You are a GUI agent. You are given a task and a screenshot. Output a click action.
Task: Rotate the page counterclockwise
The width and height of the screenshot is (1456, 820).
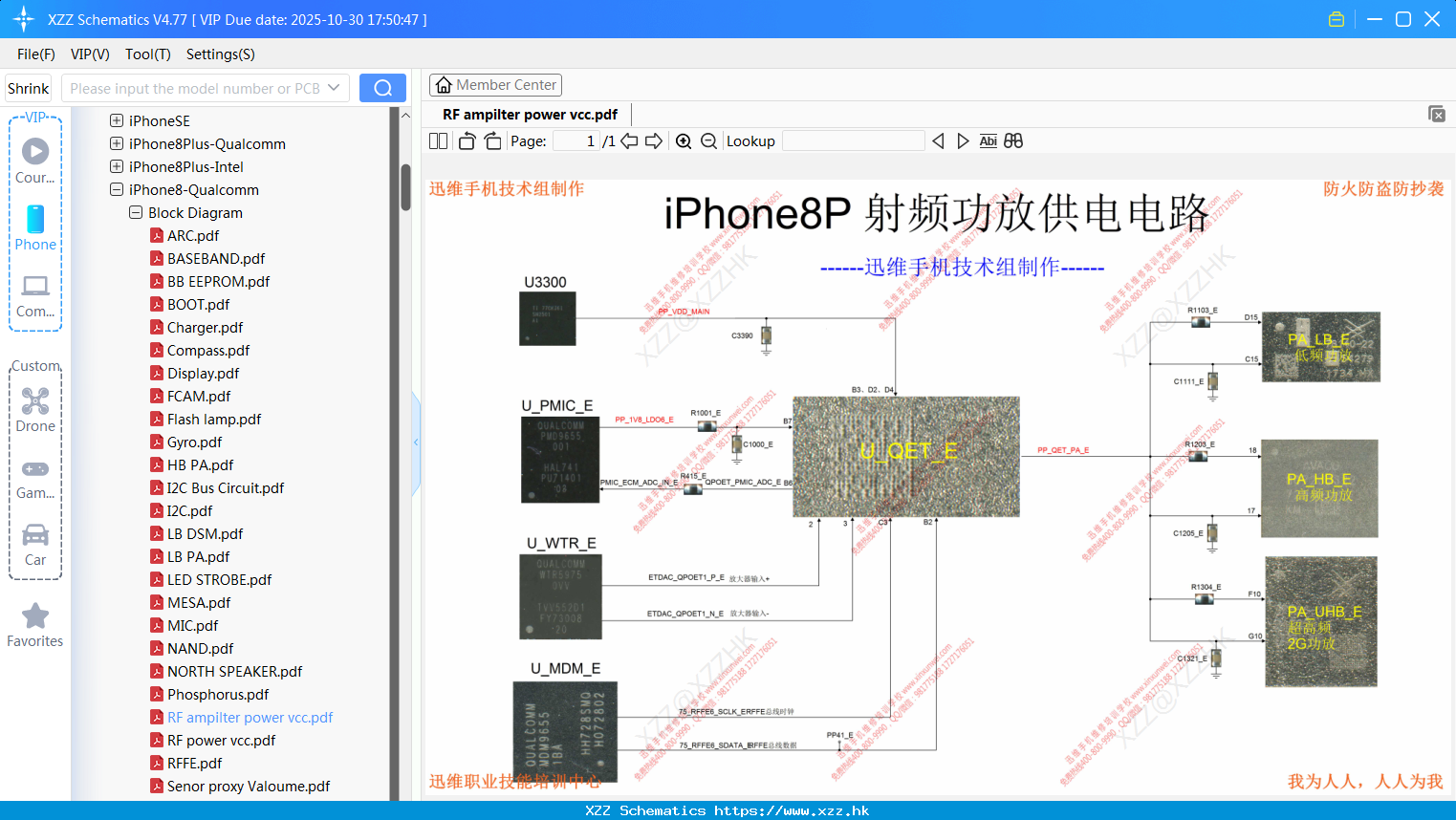pyautogui.click(x=467, y=140)
